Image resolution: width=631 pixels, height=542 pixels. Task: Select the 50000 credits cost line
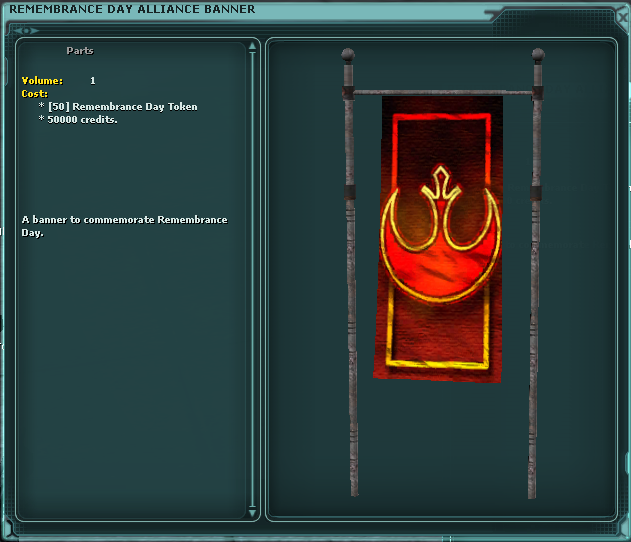[82, 119]
